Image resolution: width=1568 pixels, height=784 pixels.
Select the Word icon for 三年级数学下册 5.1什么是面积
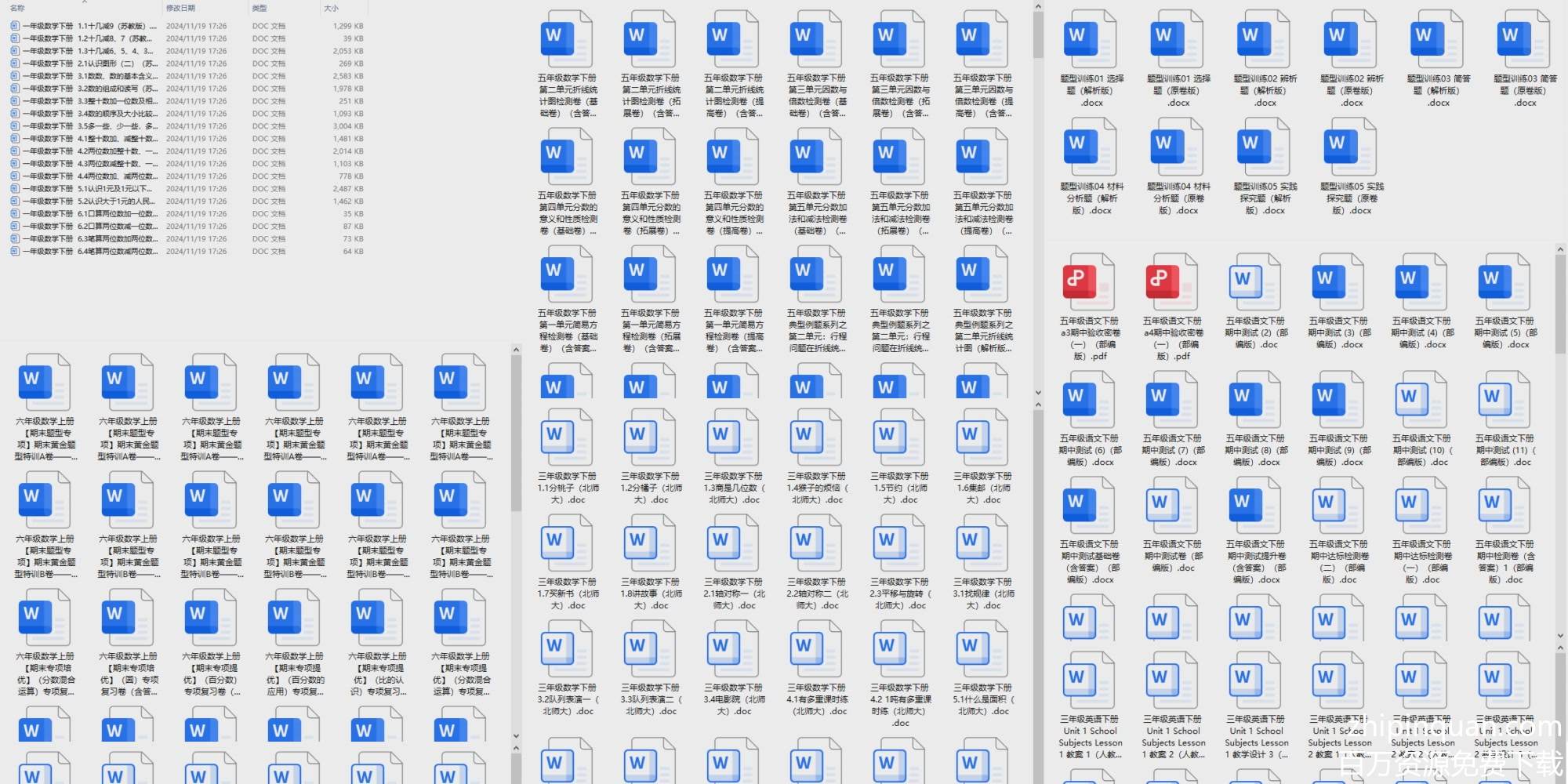click(x=982, y=649)
